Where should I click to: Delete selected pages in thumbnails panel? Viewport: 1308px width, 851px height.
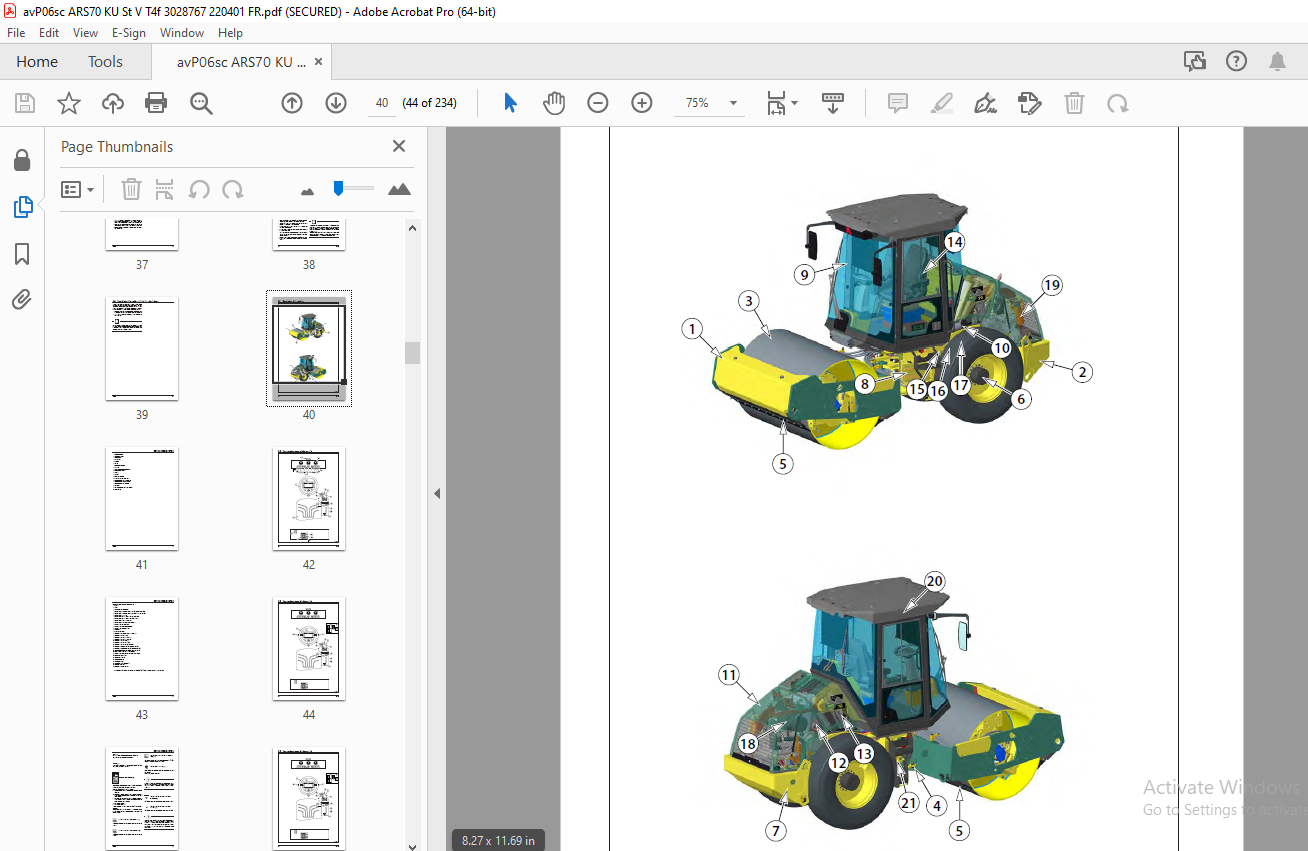[x=131, y=189]
